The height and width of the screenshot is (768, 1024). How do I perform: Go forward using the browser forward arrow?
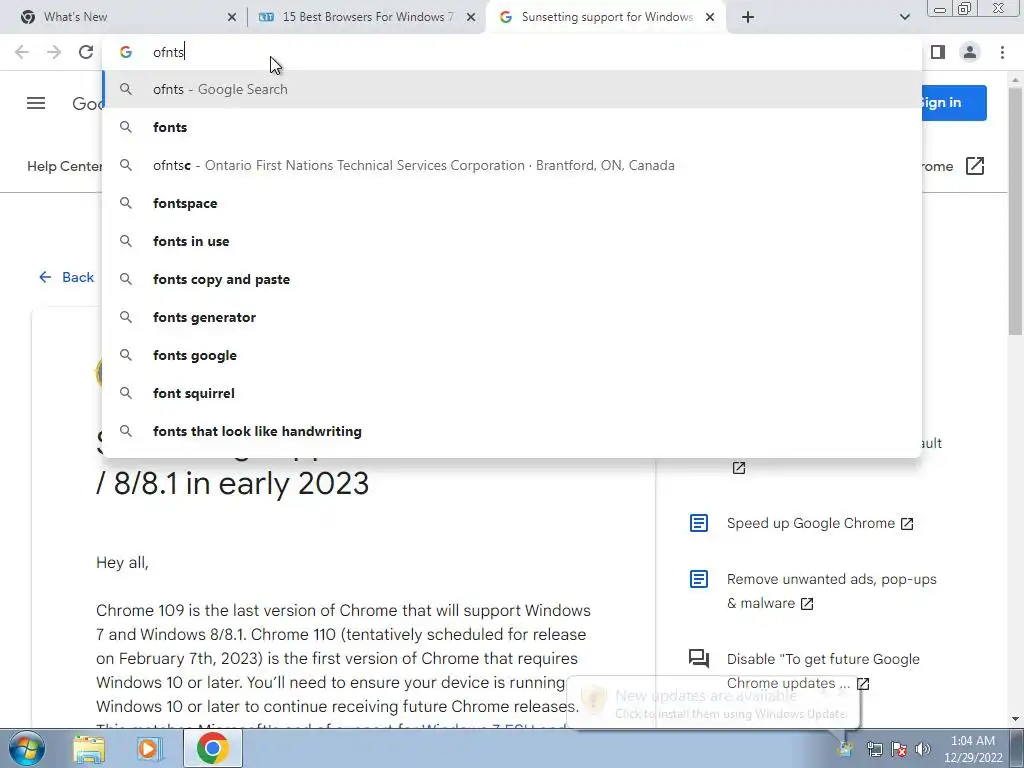coord(54,52)
